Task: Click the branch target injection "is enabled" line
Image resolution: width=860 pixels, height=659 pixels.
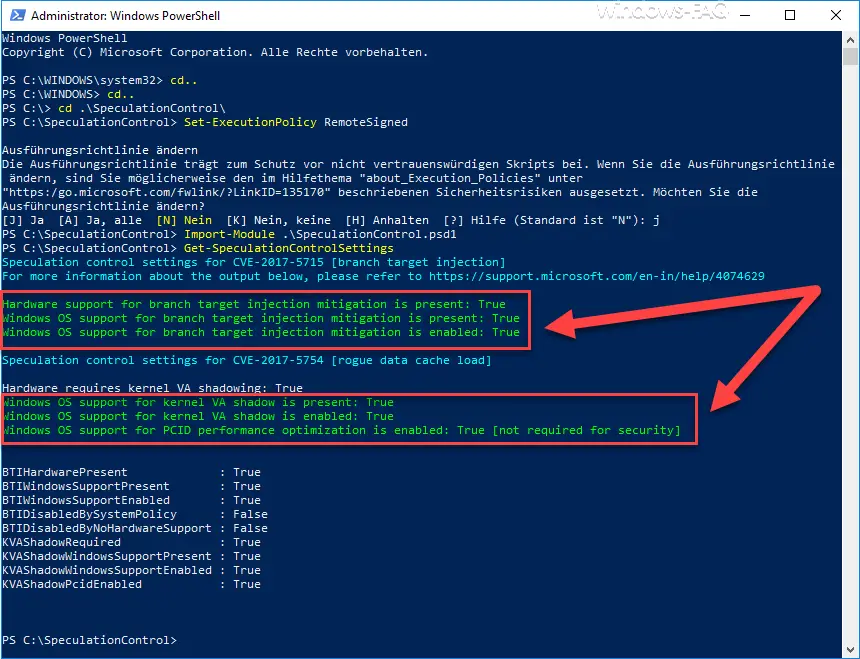Action: coord(261,332)
